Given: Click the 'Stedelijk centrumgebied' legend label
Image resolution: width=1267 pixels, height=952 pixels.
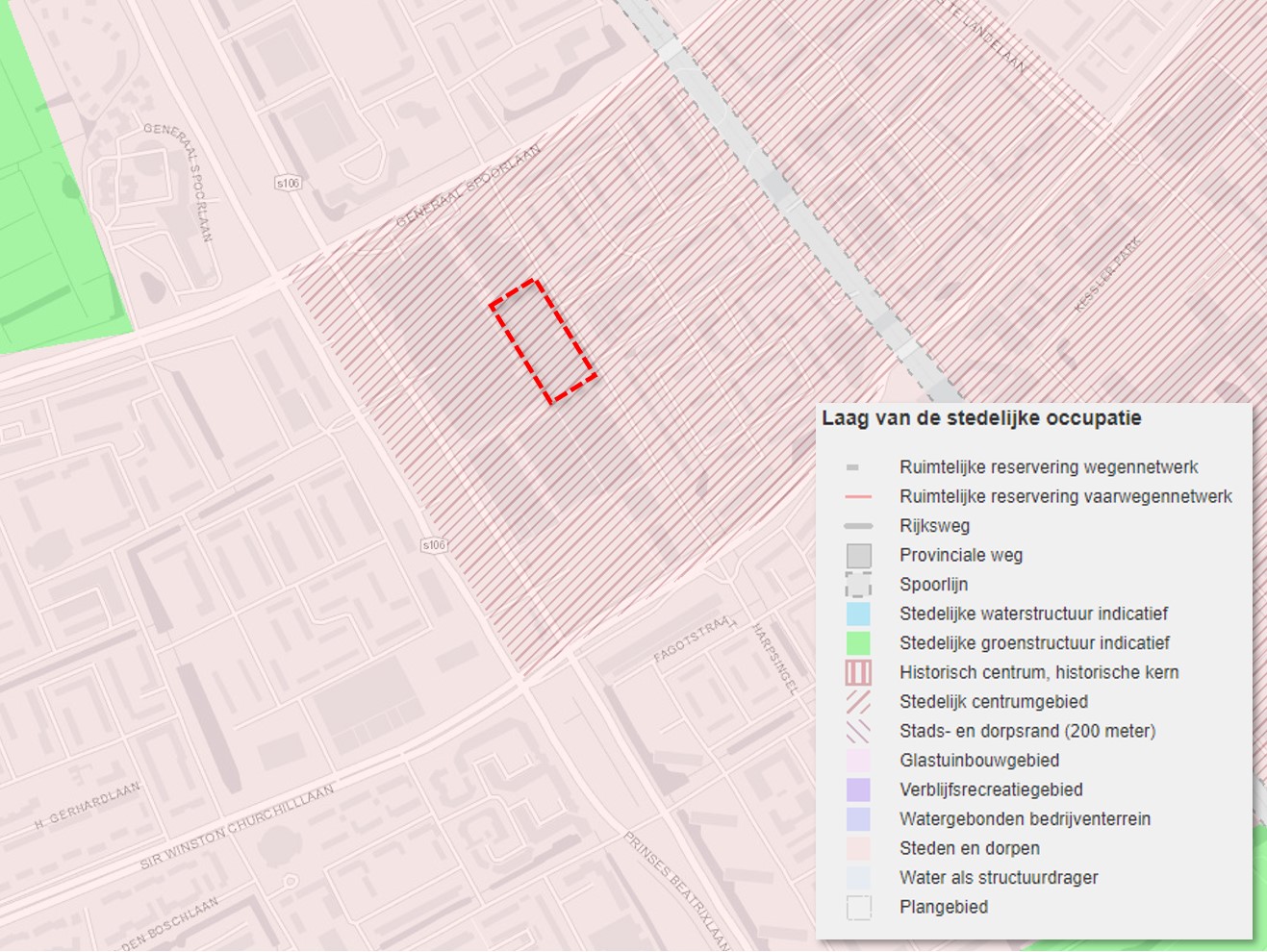Looking at the screenshot, I should pyautogui.click(x=994, y=702).
